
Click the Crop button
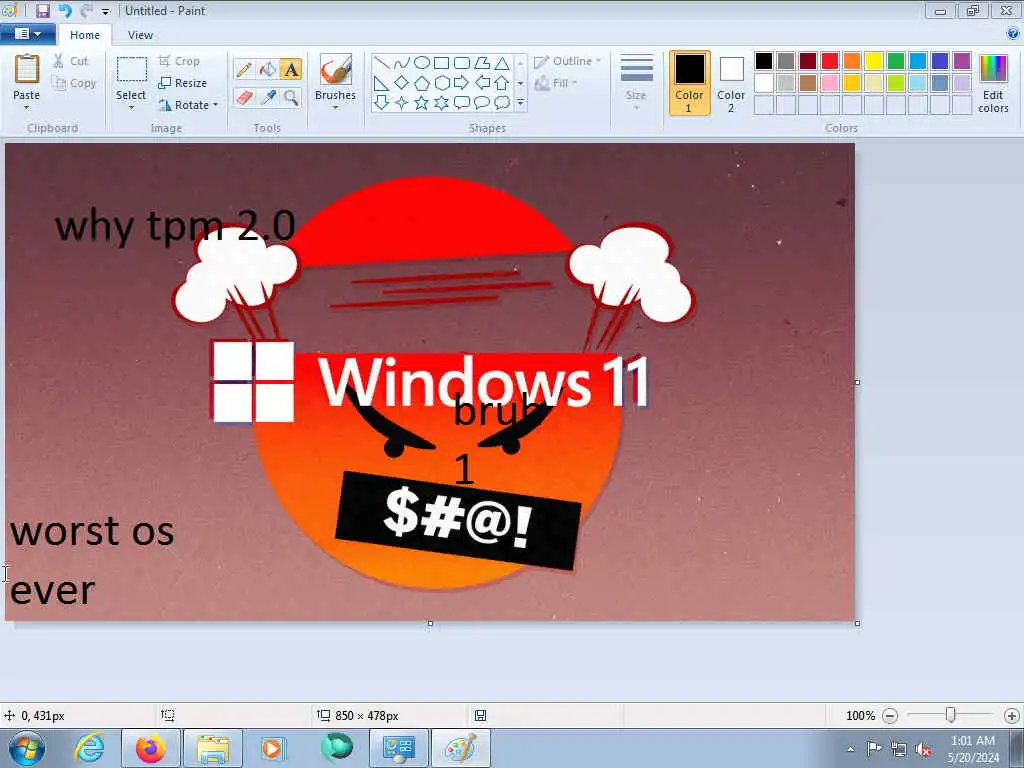coord(180,61)
